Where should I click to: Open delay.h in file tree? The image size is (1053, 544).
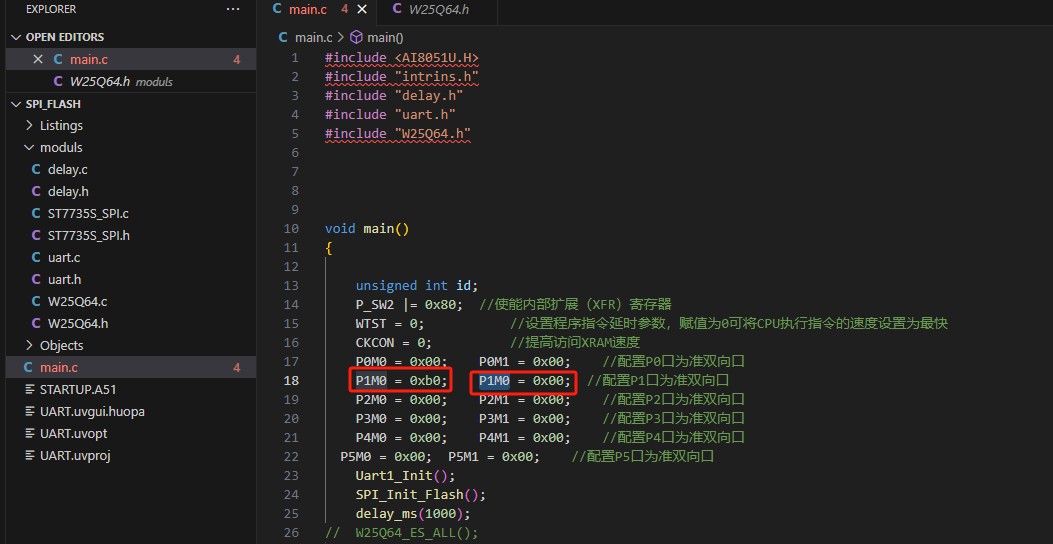pyautogui.click(x=68, y=191)
